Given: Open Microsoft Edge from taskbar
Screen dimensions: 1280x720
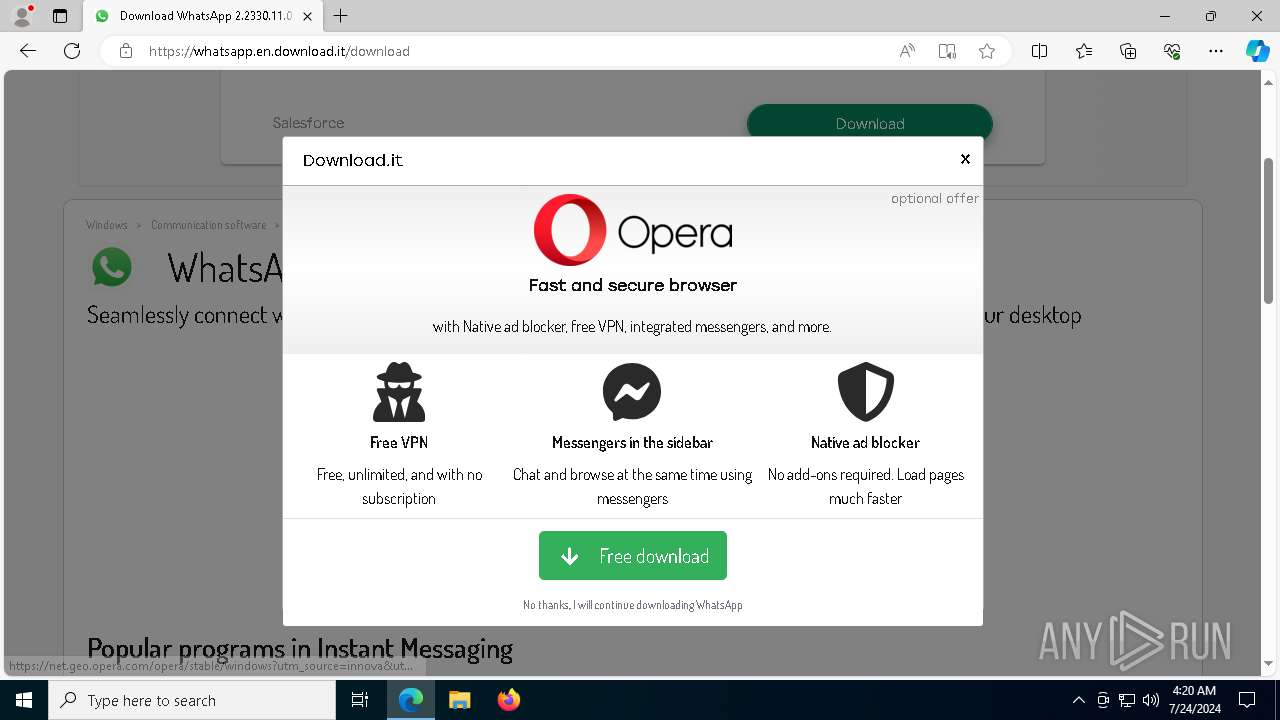Looking at the screenshot, I should (x=411, y=700).
